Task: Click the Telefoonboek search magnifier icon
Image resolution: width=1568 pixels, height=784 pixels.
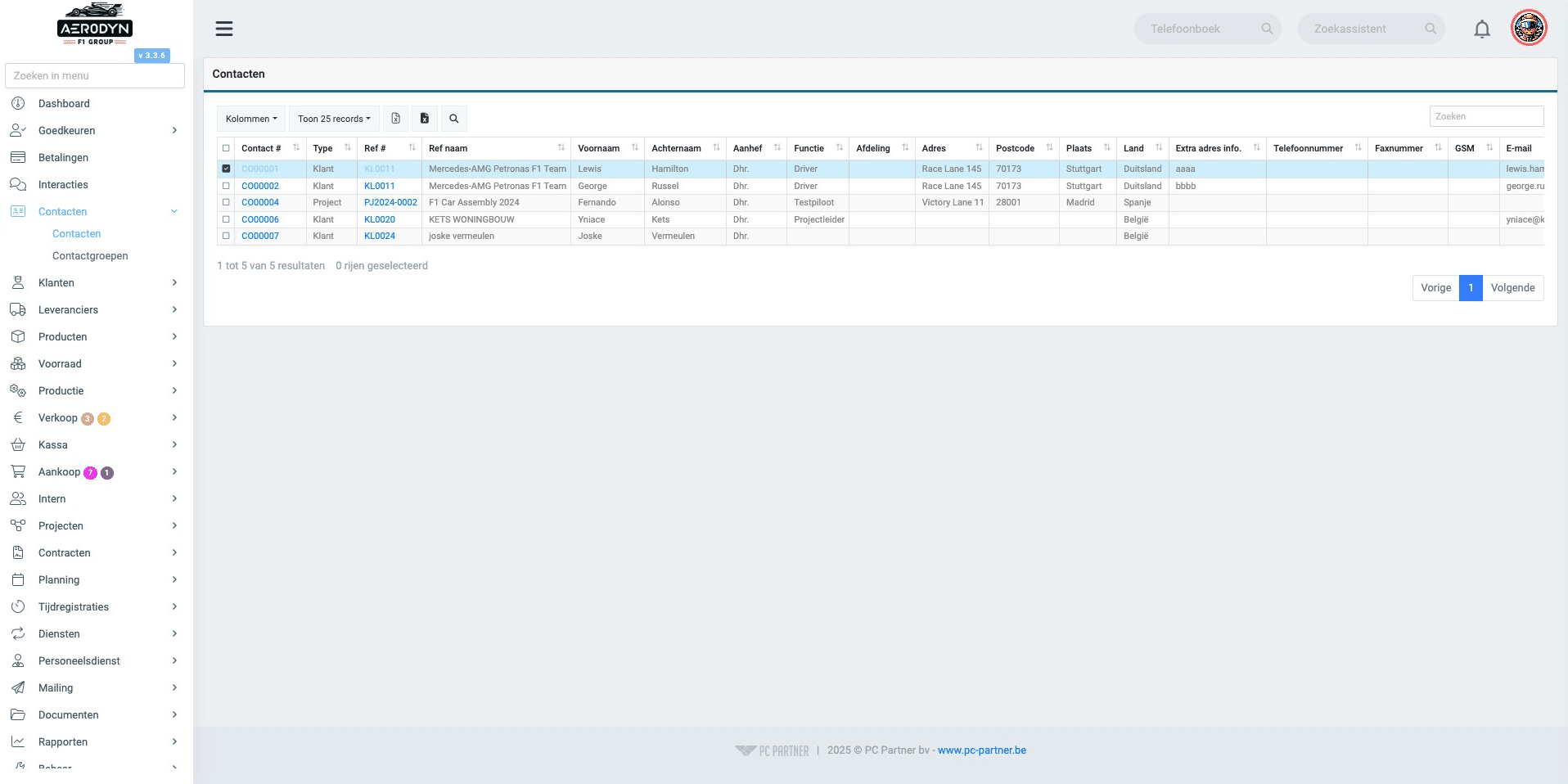Action: [1267, 29]
